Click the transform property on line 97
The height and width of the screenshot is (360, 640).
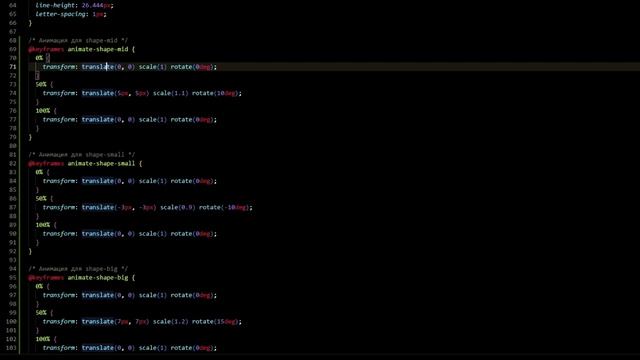pyautogui.click(x=59, y=295)
